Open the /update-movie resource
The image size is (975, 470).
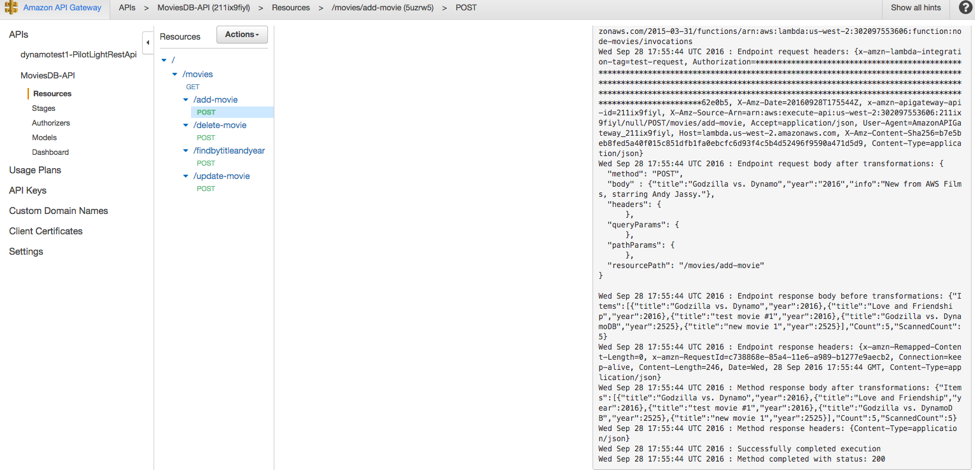[221, 176]
